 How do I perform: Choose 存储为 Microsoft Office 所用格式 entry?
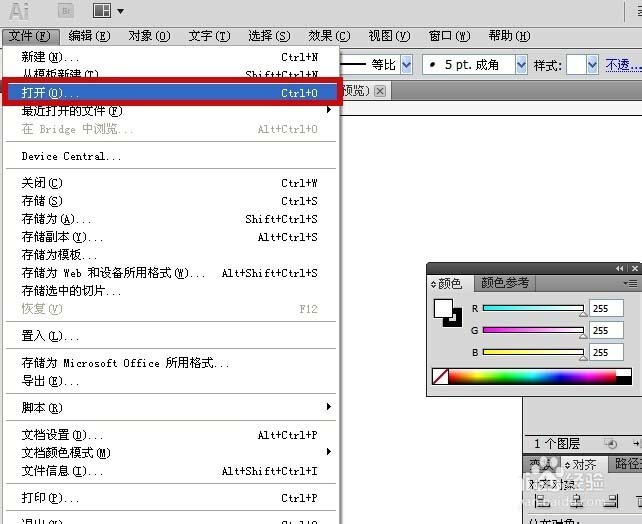point(171,363)
